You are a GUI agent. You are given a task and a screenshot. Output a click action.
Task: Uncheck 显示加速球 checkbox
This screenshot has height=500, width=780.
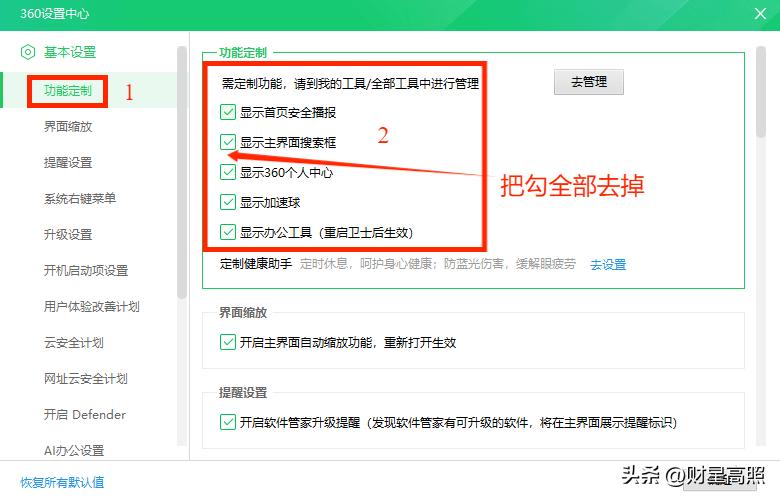[x=228, y=202]
